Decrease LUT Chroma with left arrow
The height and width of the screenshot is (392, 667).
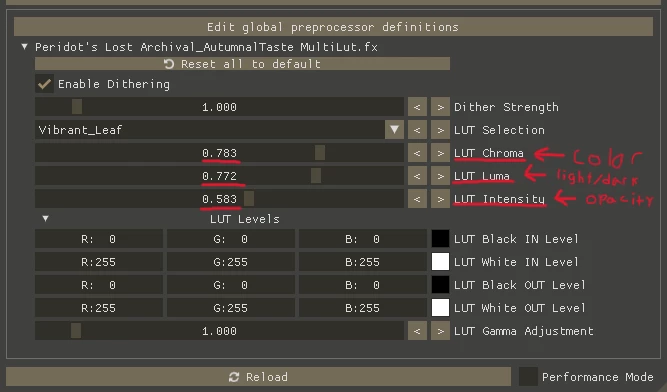[x=417, y=153]
